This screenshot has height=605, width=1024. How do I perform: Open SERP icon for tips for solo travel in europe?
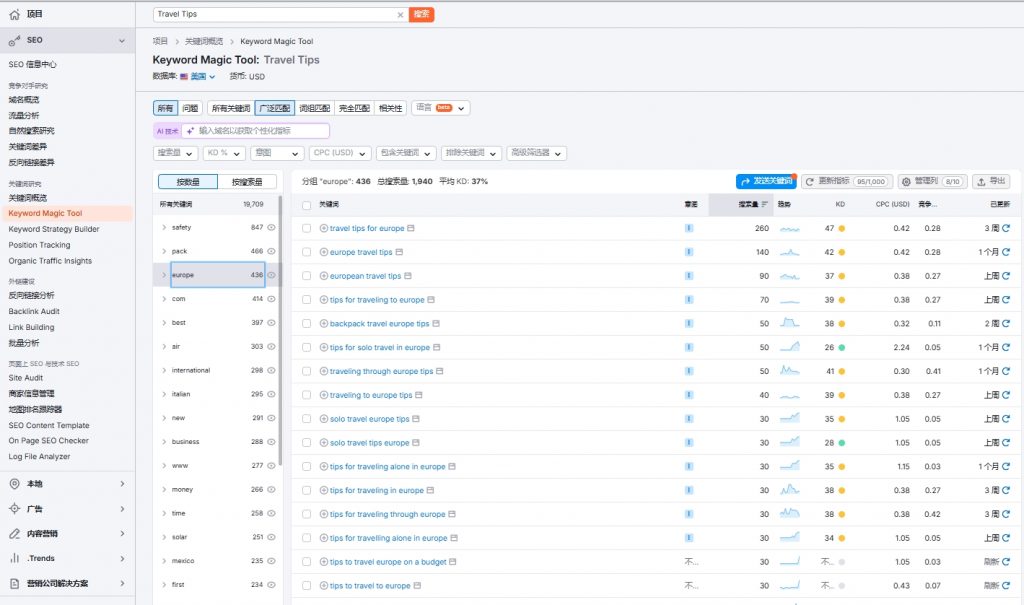[436, 348]
